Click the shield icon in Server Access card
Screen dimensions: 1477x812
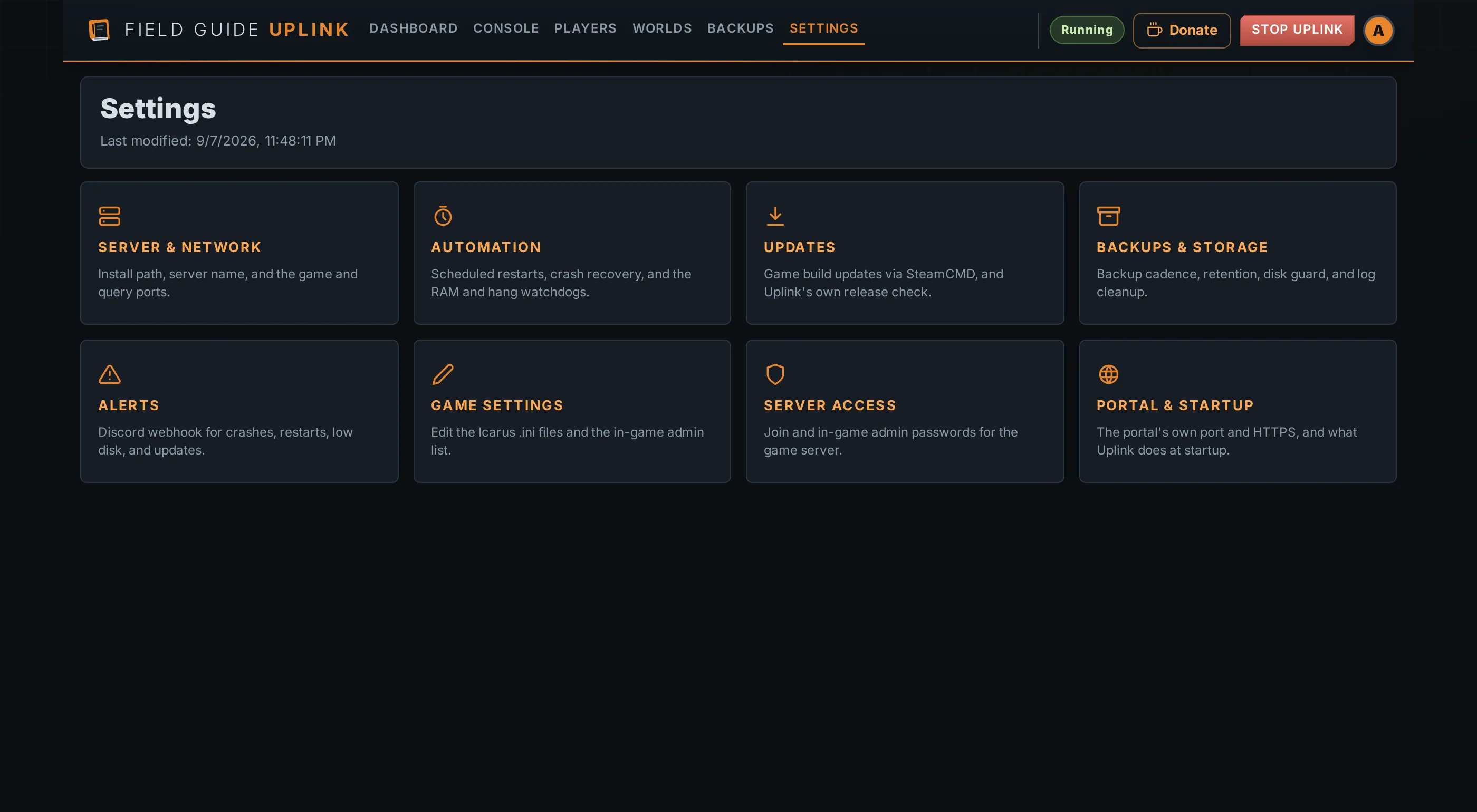(775, 374)
